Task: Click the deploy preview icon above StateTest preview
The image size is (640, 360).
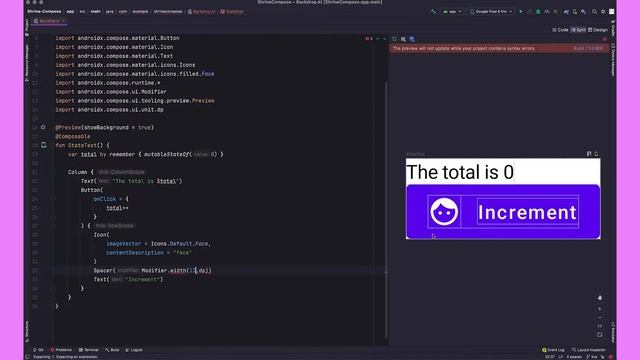Action: [589, 154]
